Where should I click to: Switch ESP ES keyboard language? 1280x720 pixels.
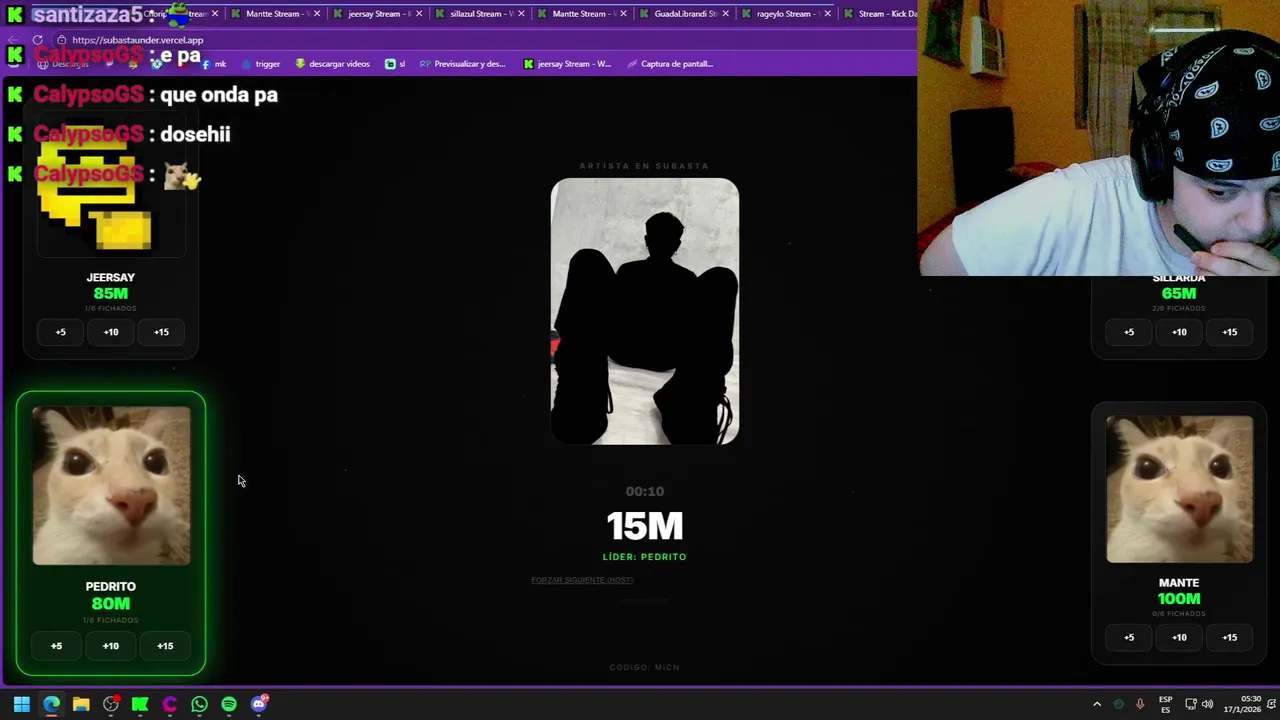[x=1166, y=704]
